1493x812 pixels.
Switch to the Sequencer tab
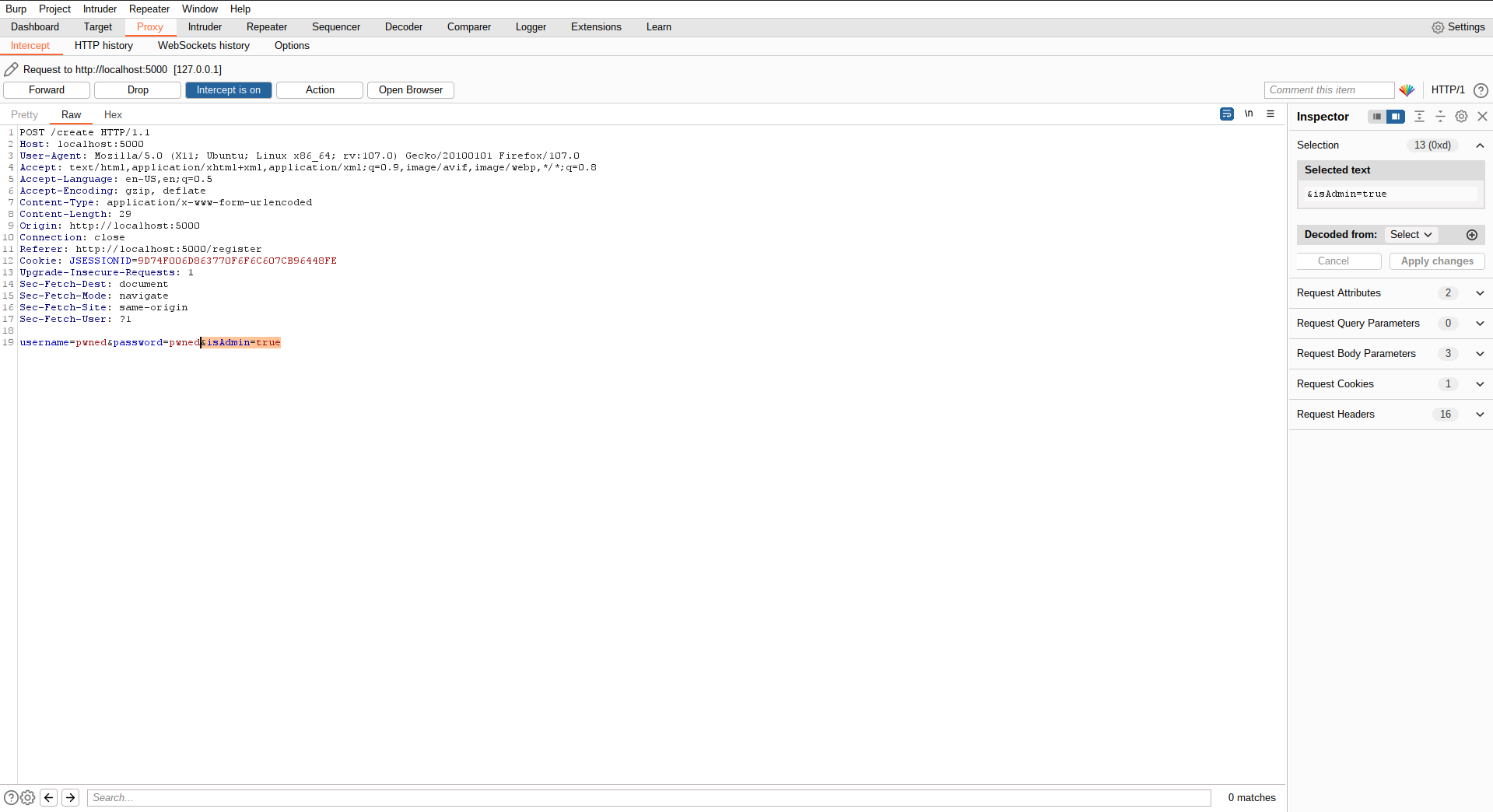336,27
